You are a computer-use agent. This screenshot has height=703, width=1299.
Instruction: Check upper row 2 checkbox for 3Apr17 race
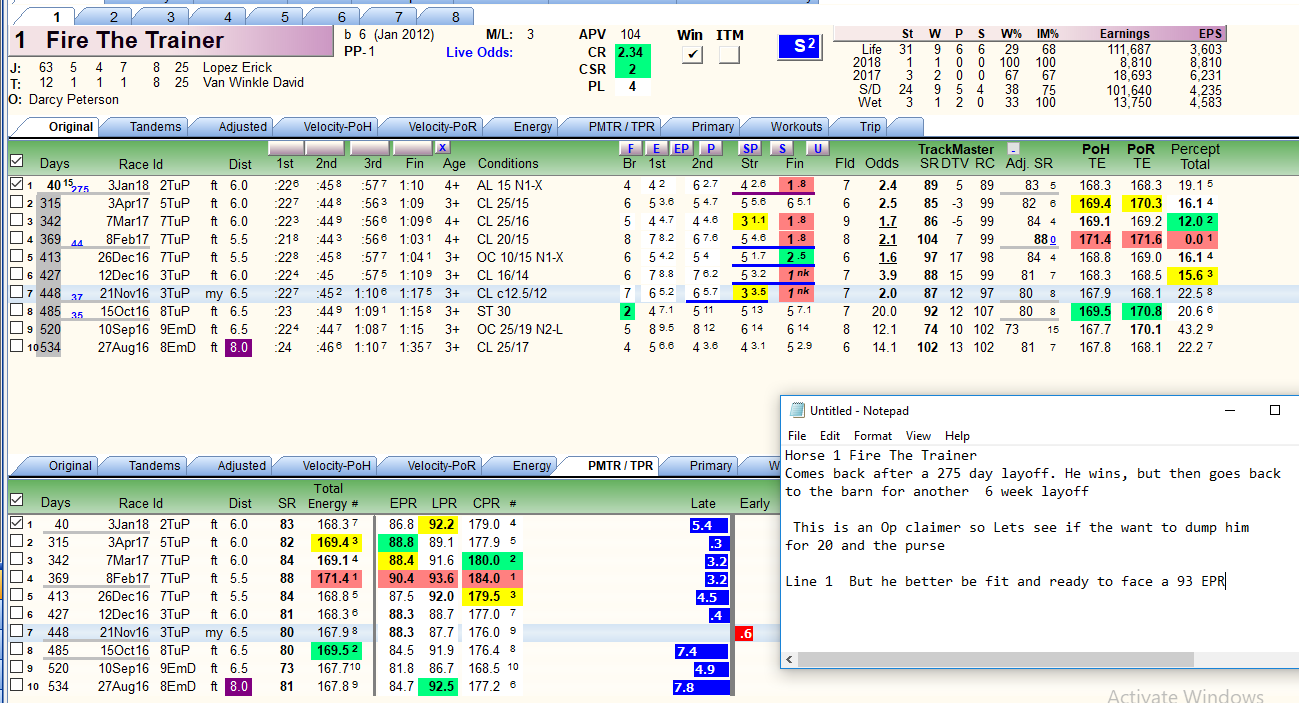coord(15,203)
